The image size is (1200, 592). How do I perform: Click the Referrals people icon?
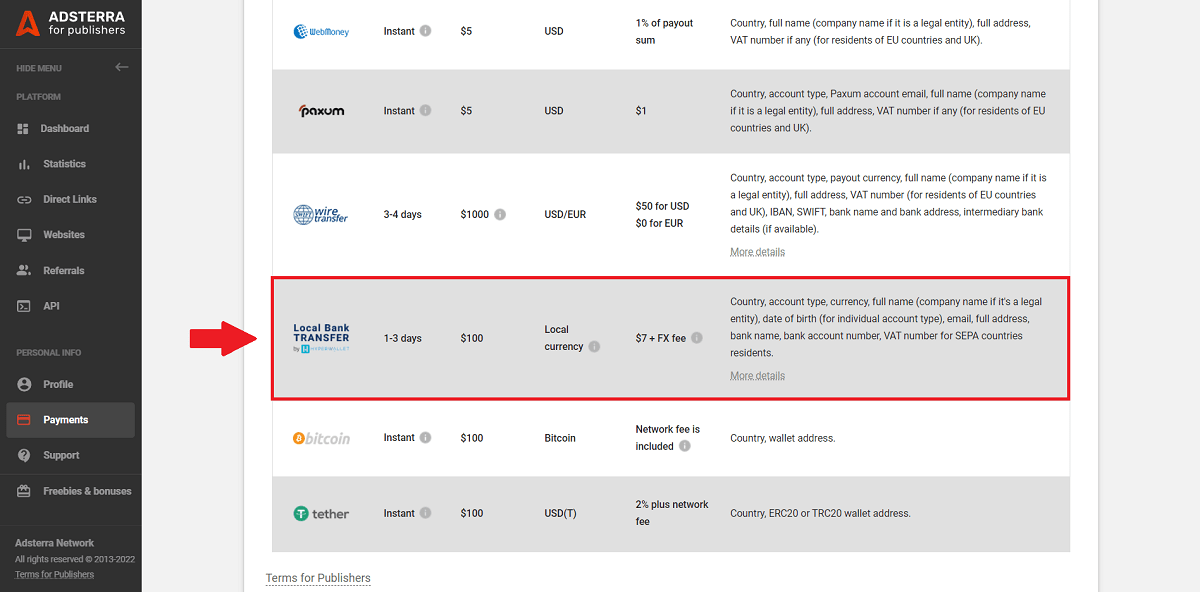[24, 271]
